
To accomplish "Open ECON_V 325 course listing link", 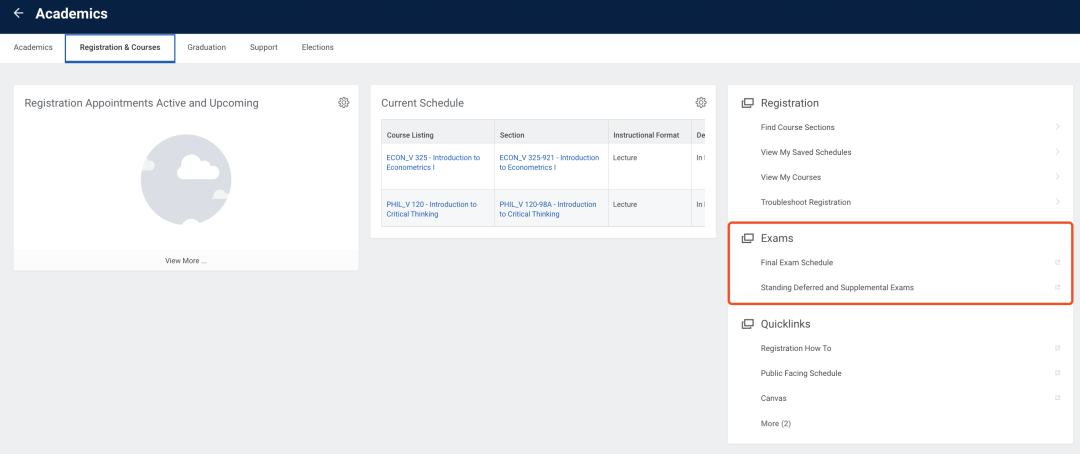I will click(x=432, y=162).
